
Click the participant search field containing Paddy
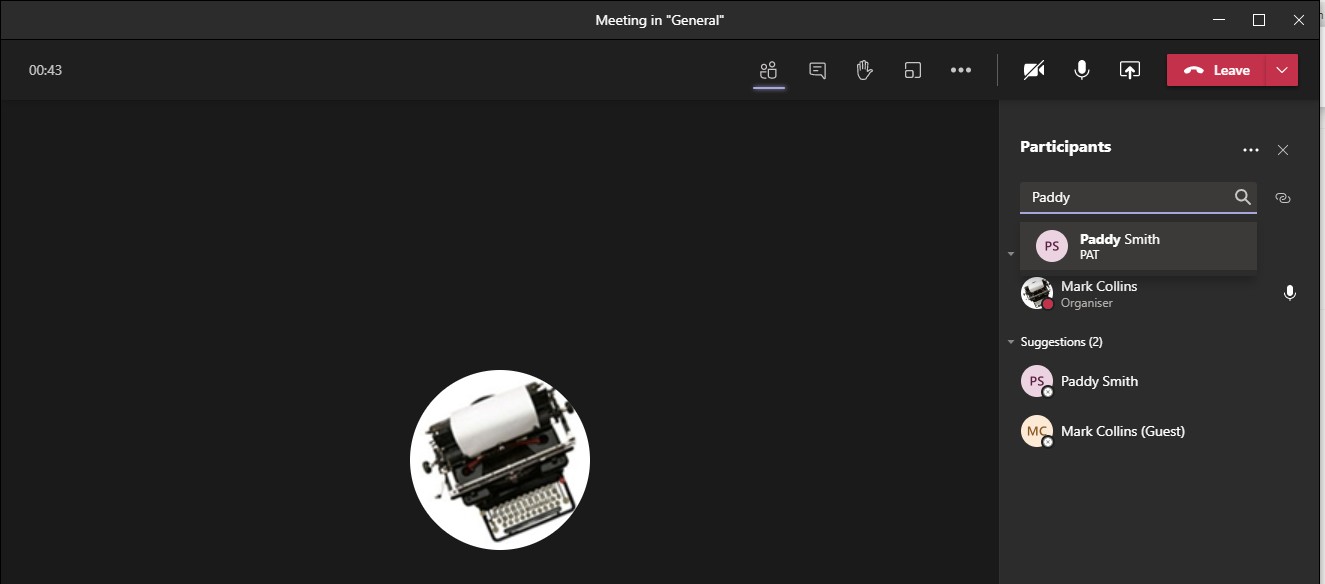[1138, 197]
